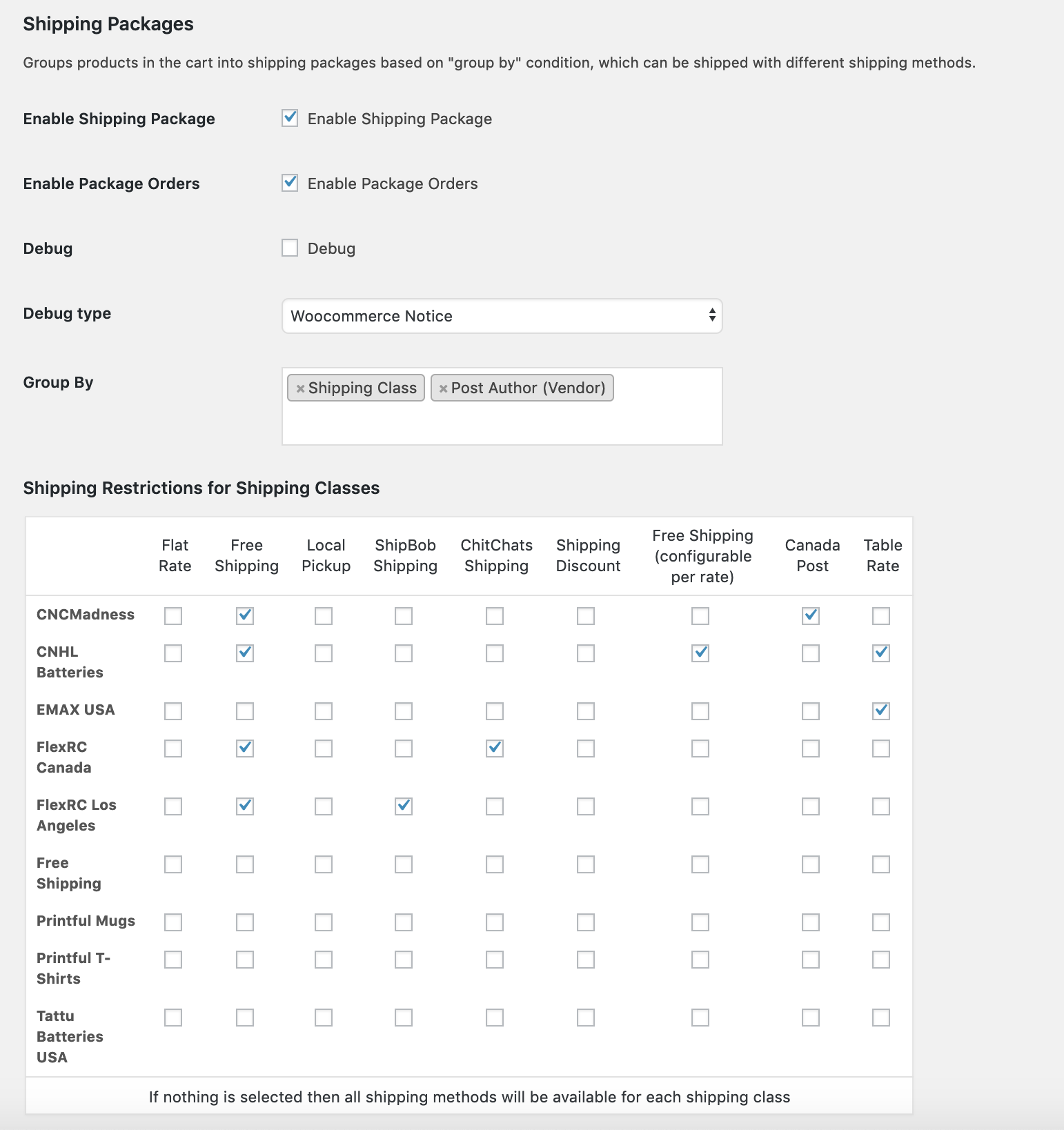Screen dimensions: 1064x1130
Task: Enable Flat Rate for Tattu Batteries USA
Action: (173, 1017)
